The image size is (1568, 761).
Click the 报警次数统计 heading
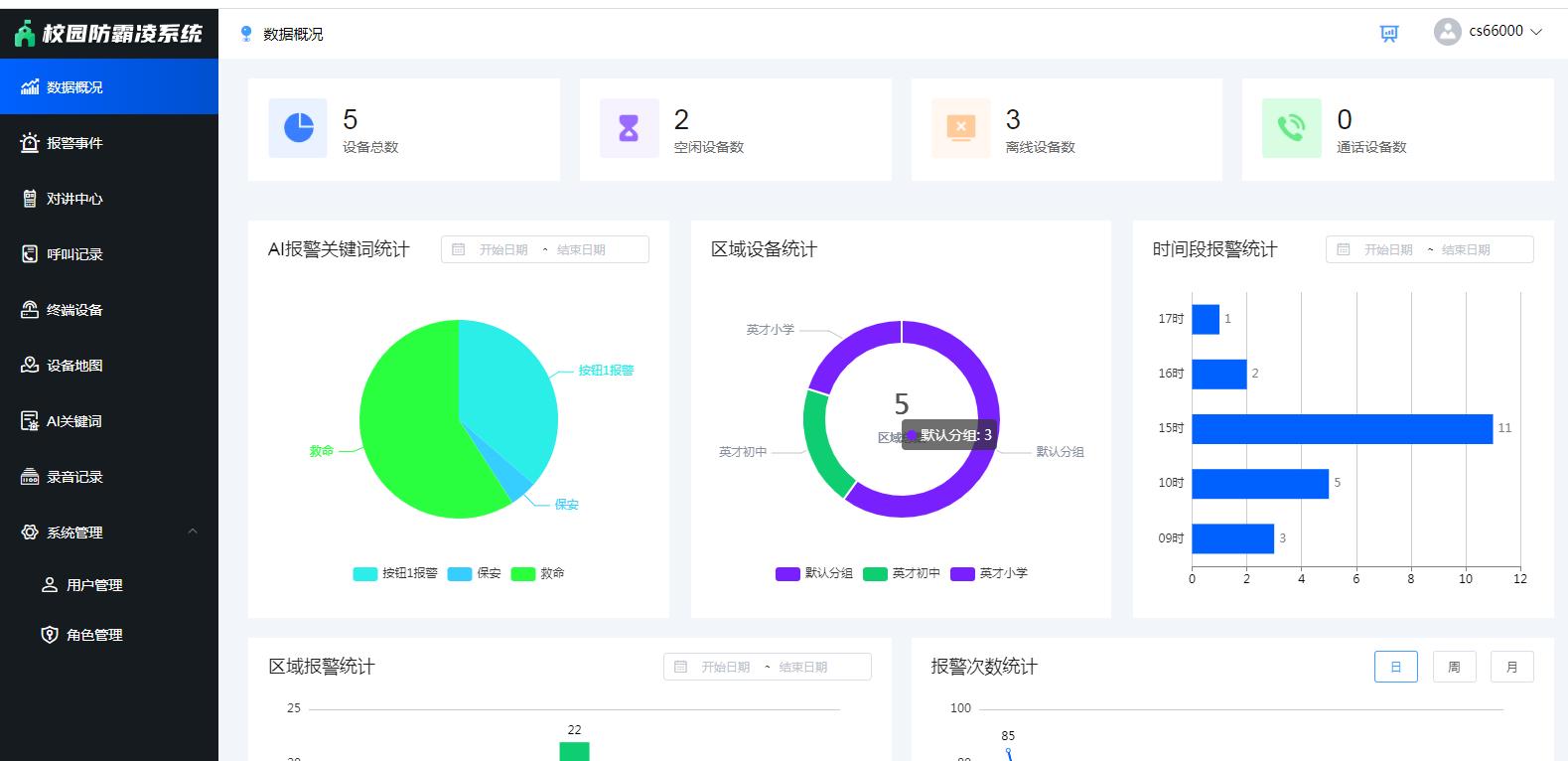(x=984, y=667)
